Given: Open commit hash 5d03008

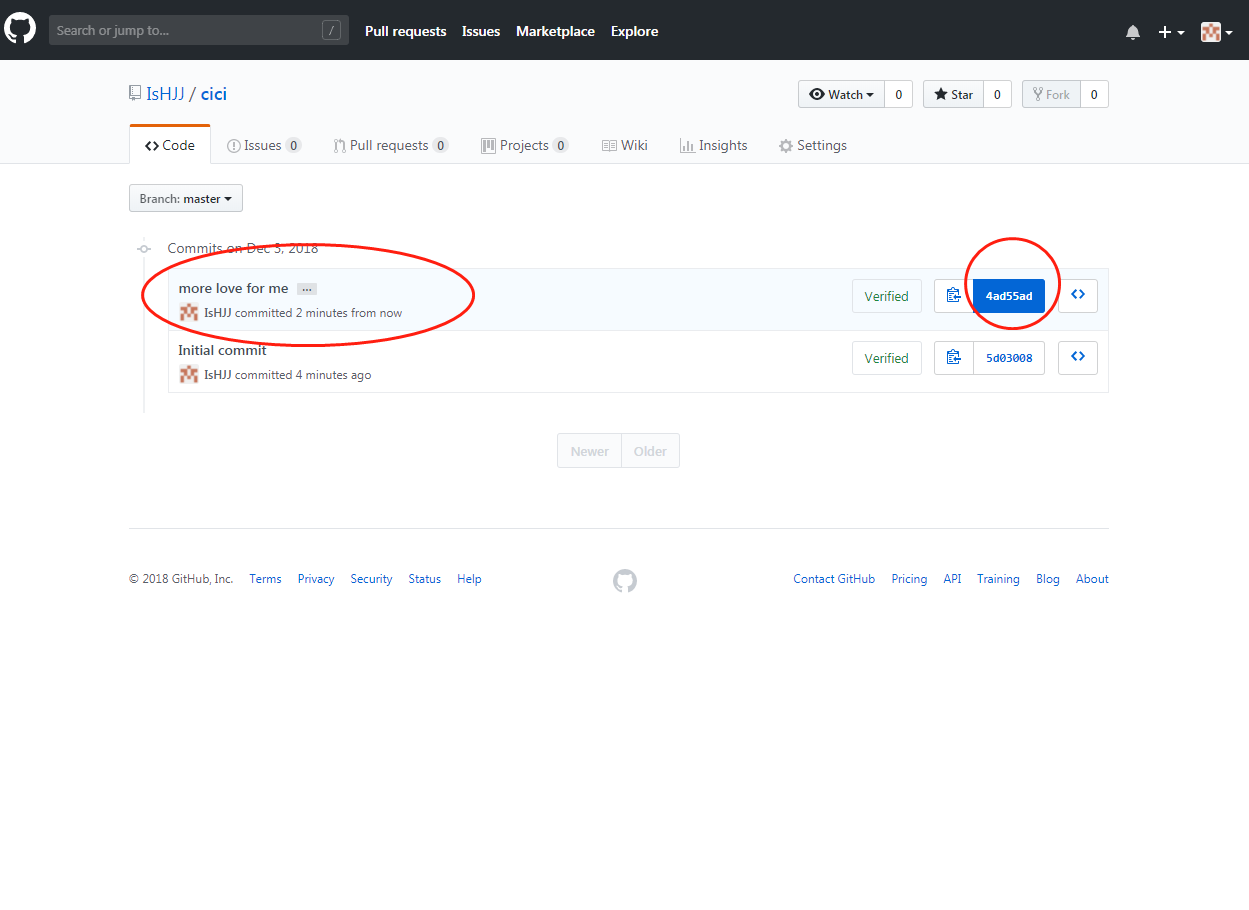Looking at the screenshot, I should 1009,358.
